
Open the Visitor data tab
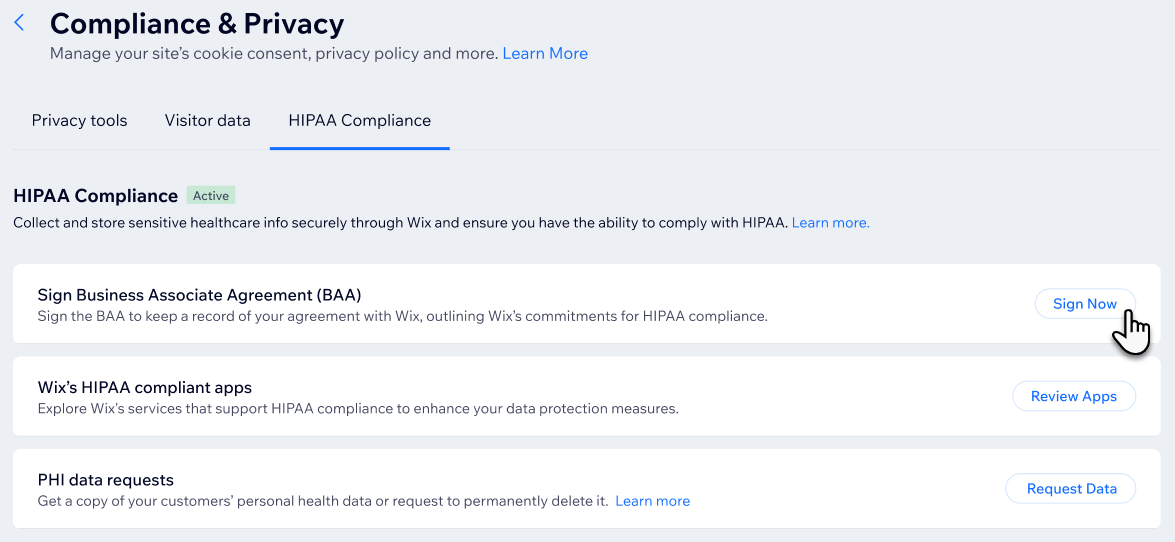(208, 120)
